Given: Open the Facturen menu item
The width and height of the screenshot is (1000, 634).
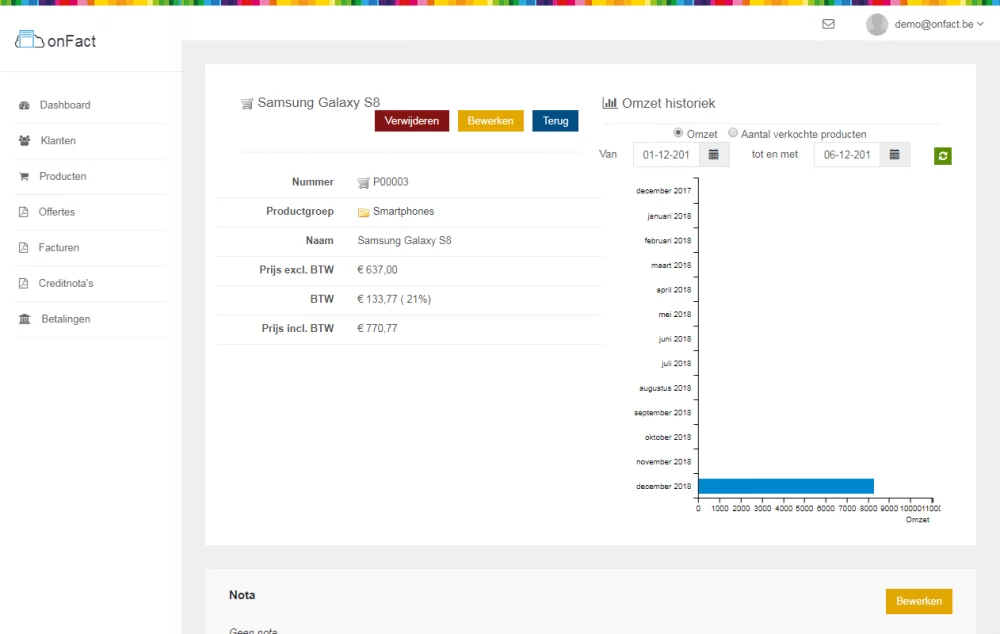Looking at the screenshot, I should (59, 248).
